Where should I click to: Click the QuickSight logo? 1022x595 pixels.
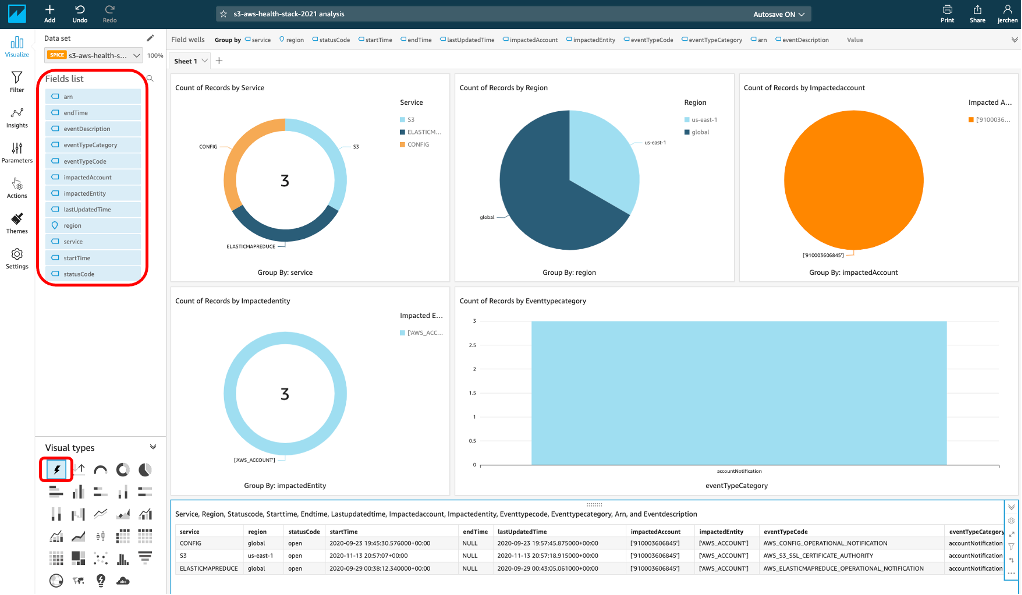click(x=16, y=14)
